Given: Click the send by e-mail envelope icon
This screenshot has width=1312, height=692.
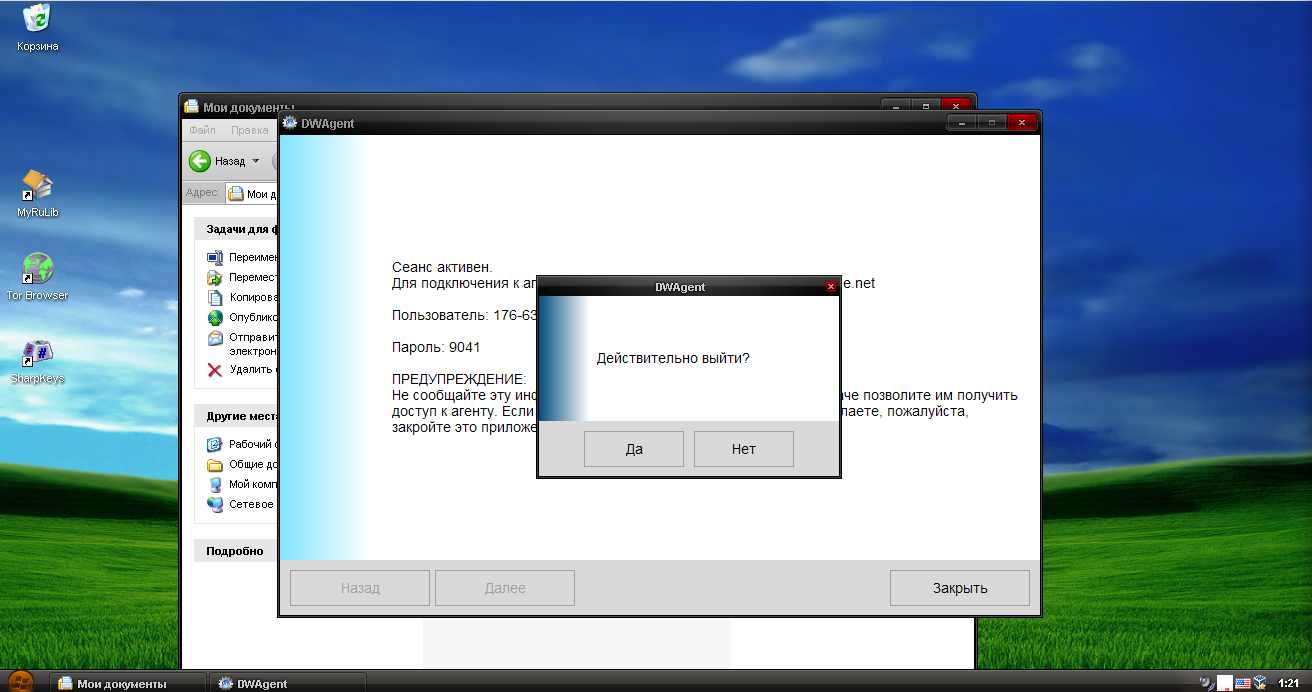Looking at the screenshot, I should (214, 338).
